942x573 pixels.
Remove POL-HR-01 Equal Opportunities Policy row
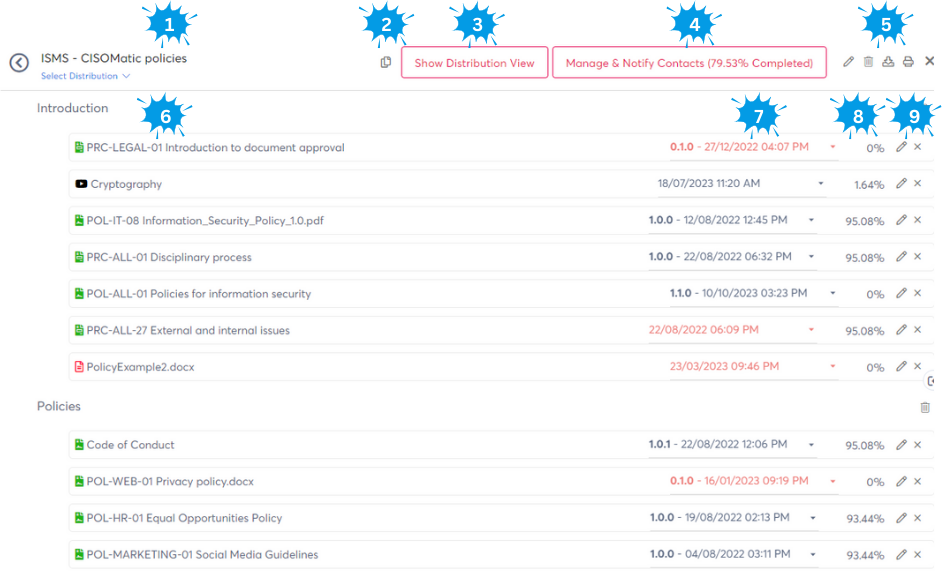pyautogui.click(x=917, y=518)
